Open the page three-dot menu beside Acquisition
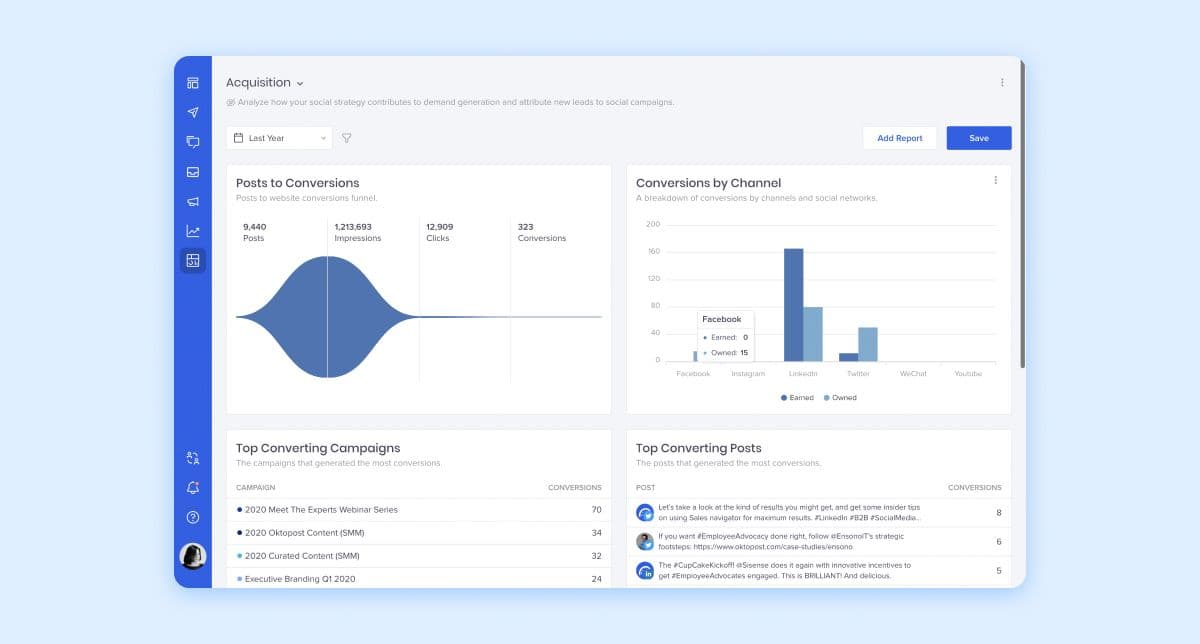This screenshot has width=1200, height=644. point(1002,83)
